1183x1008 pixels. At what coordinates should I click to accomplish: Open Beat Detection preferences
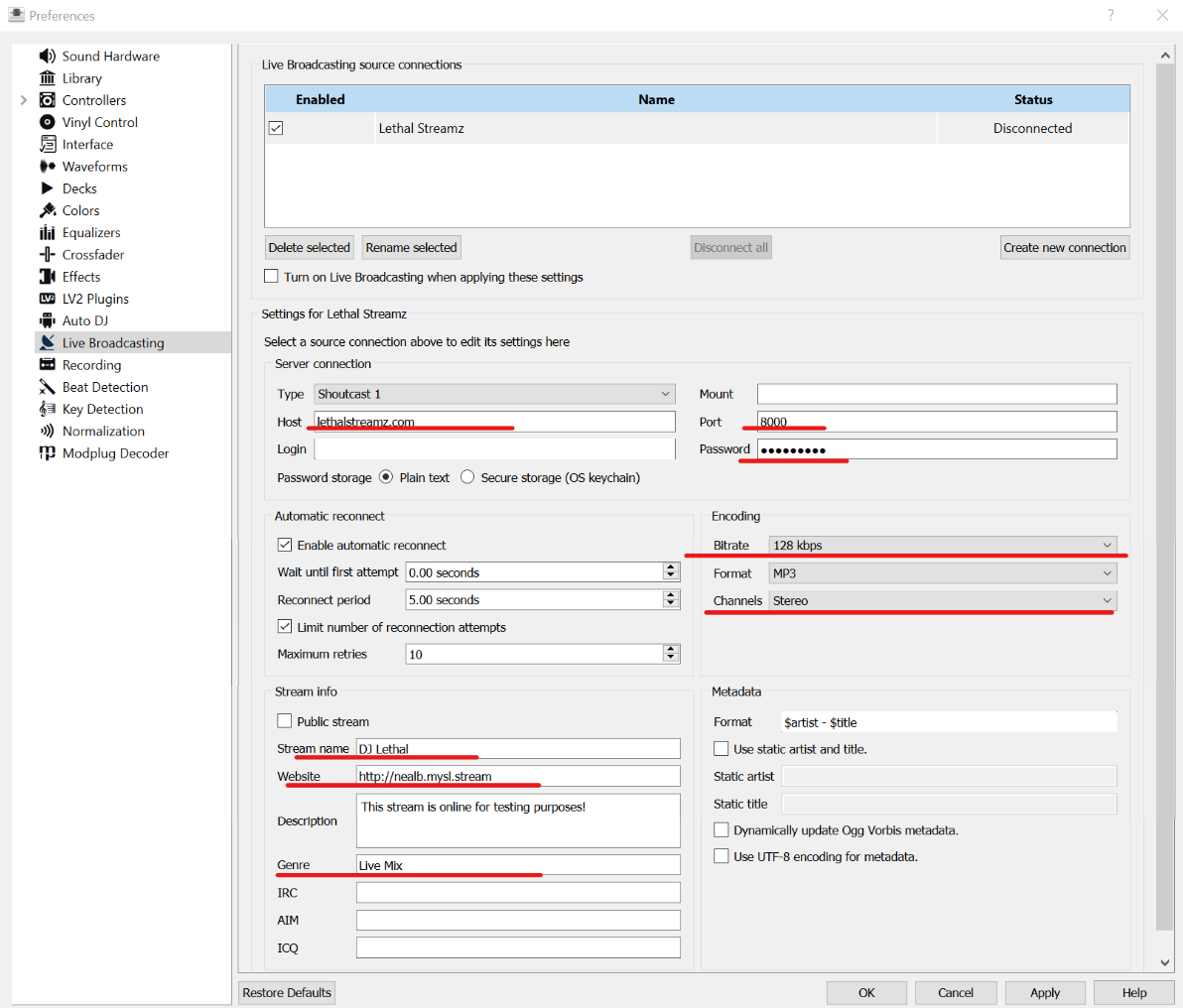pos(105,387)
